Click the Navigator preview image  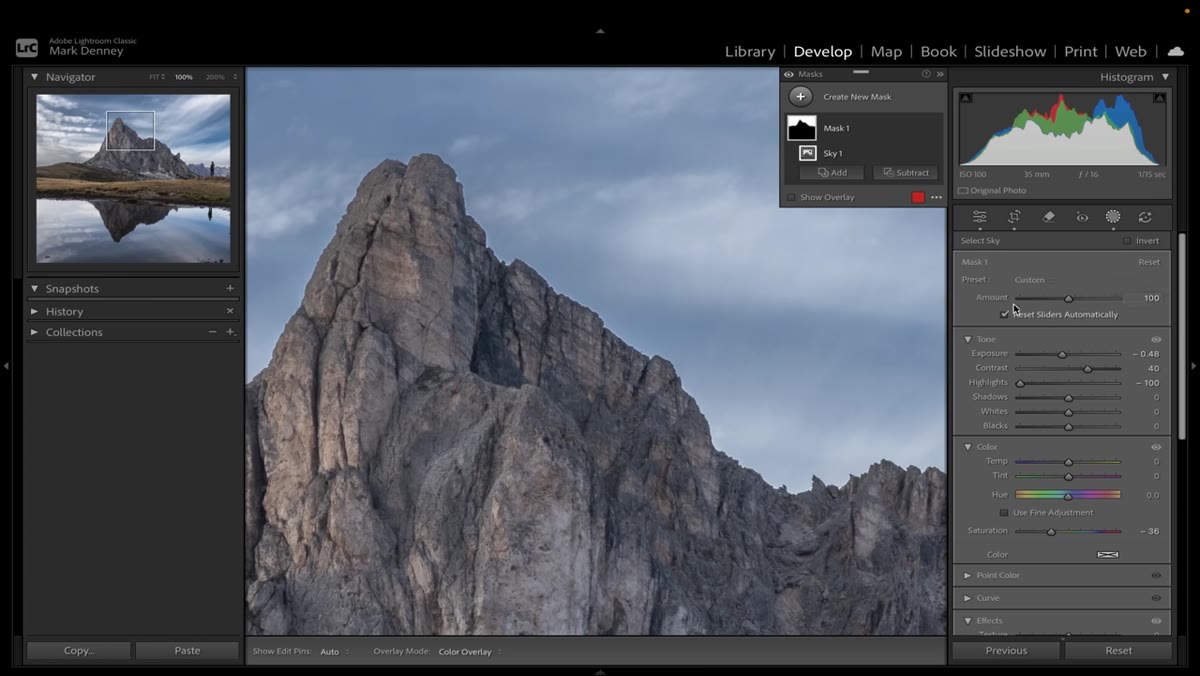coord(133,179)
